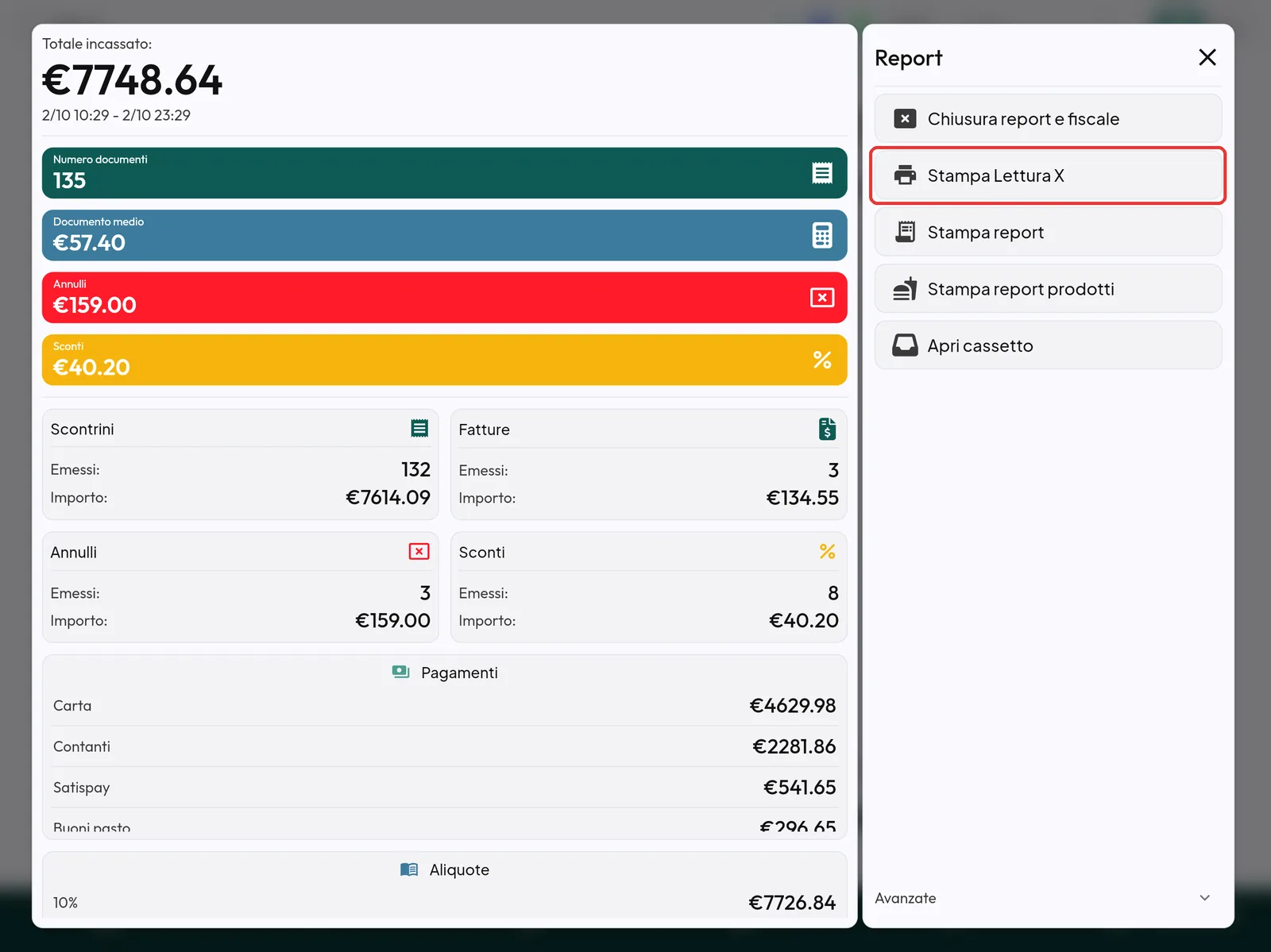Click the date range 2/10 10:29 - 2/10 23:29

[x=116, y=115]
